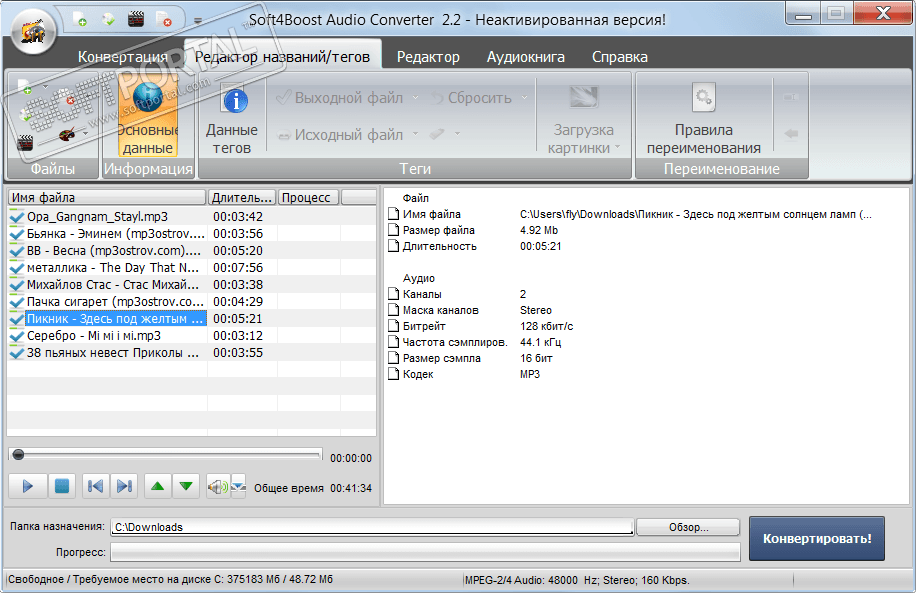Image resolution: width=916 pixels, height=593 pixels.
Task: Click the disc with checkmark quick access icon
Action: [108, 20]
